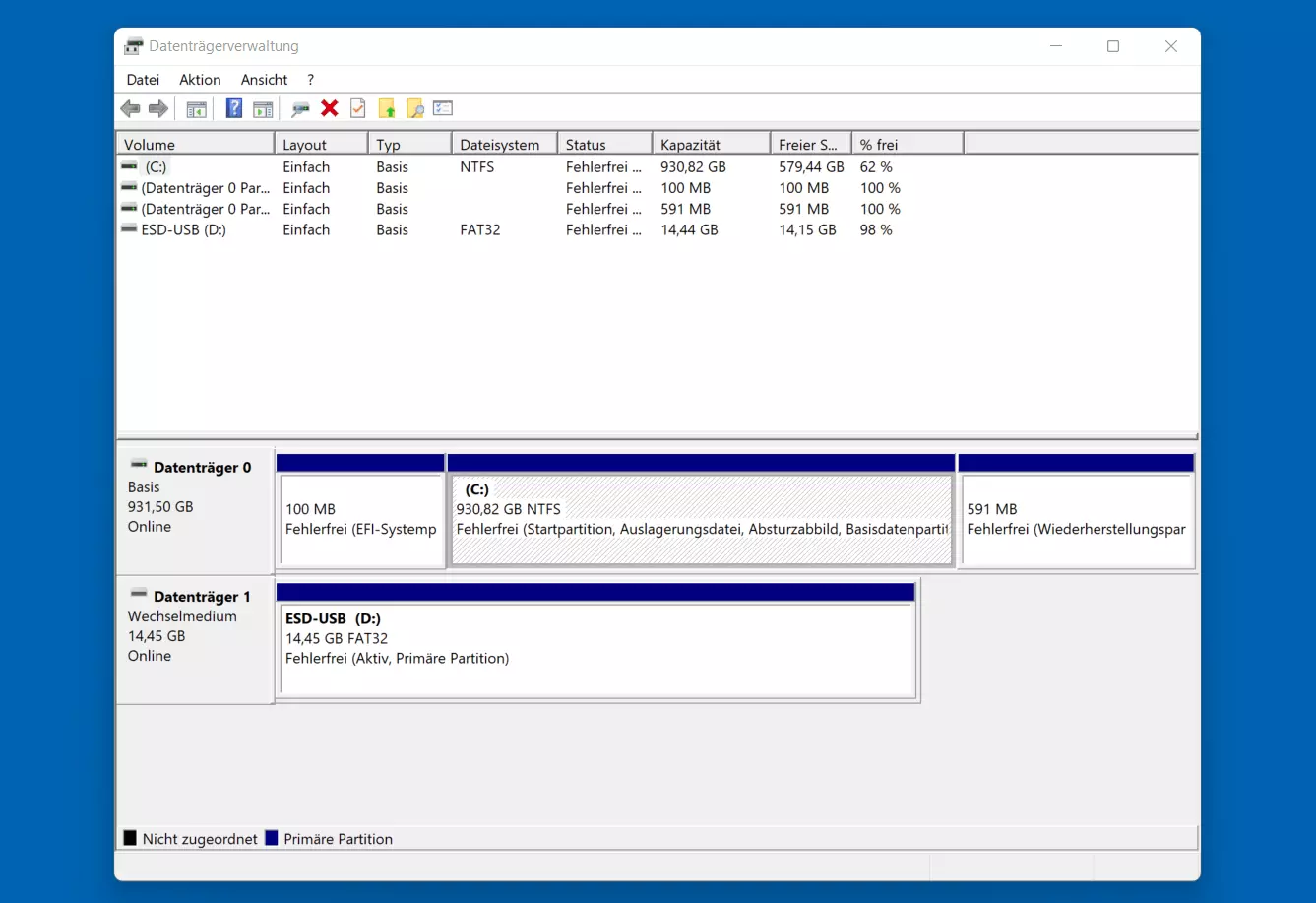Click the folder with magnifier search icon

coord(415,108)
